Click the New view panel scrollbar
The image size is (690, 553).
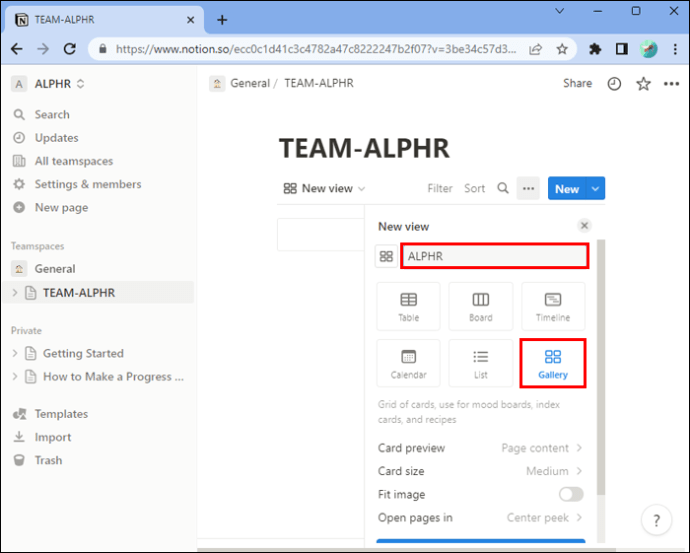[601, 367]
